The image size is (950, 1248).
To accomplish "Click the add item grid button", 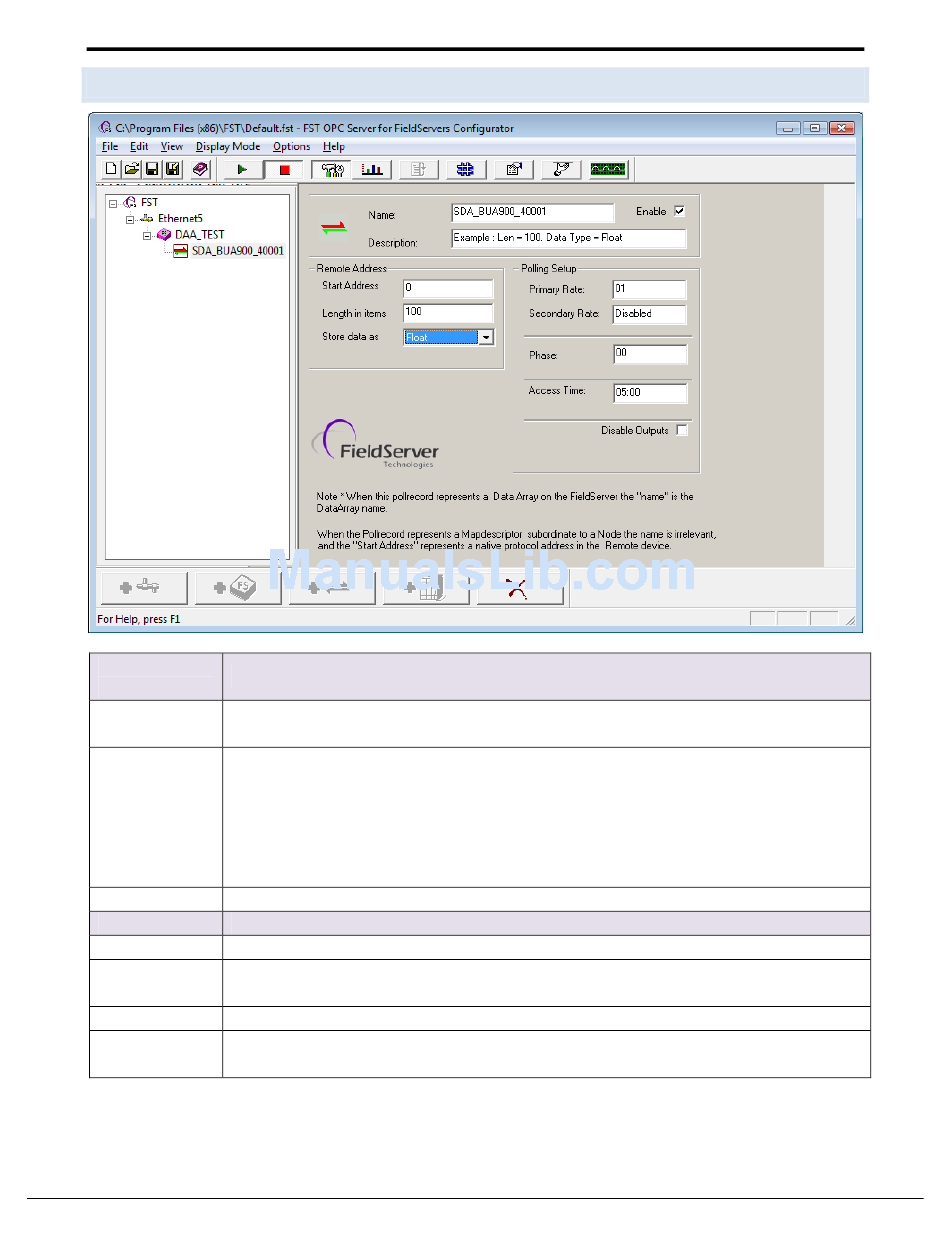I will (426, 588).
